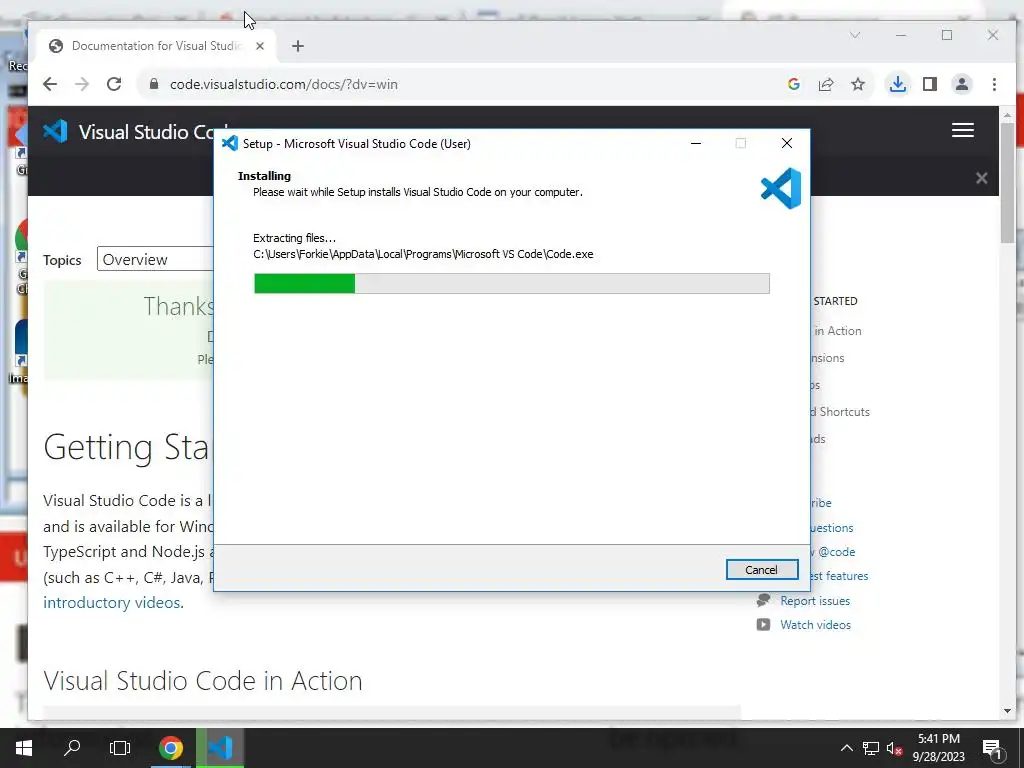Open the Windows Start menu
The height and width of the screenshot is (768, 1024).
coord(24,748)
